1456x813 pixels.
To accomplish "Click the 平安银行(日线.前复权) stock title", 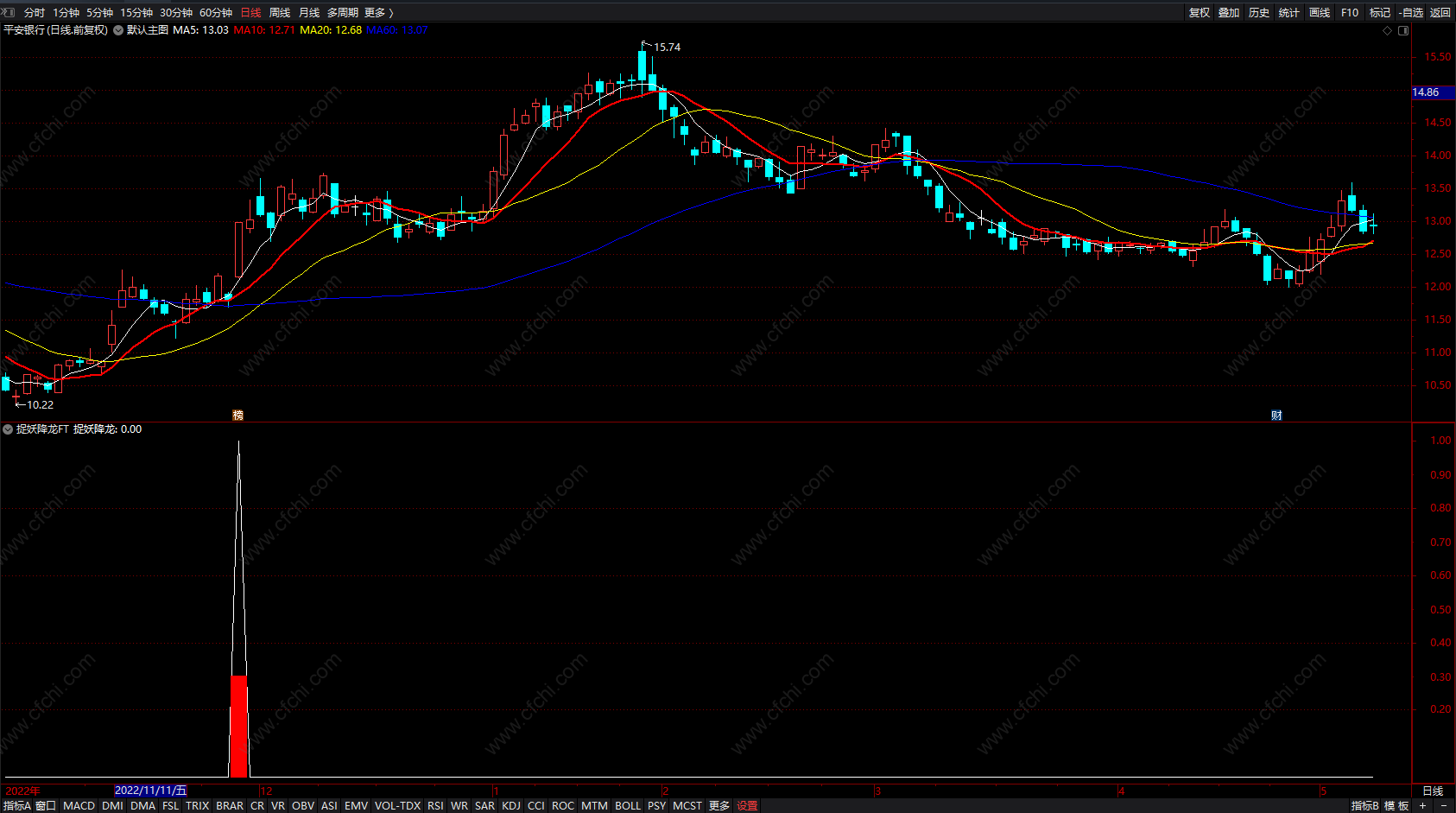I will (x=56, y=30).
